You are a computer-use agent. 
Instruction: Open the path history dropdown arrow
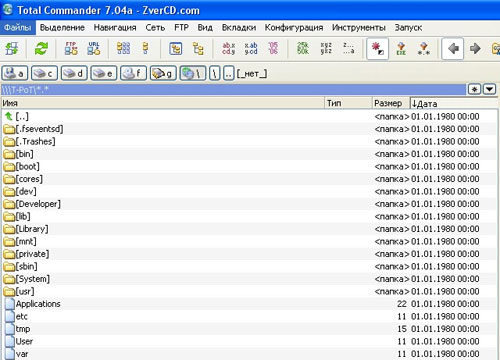[x=490, y=89]
